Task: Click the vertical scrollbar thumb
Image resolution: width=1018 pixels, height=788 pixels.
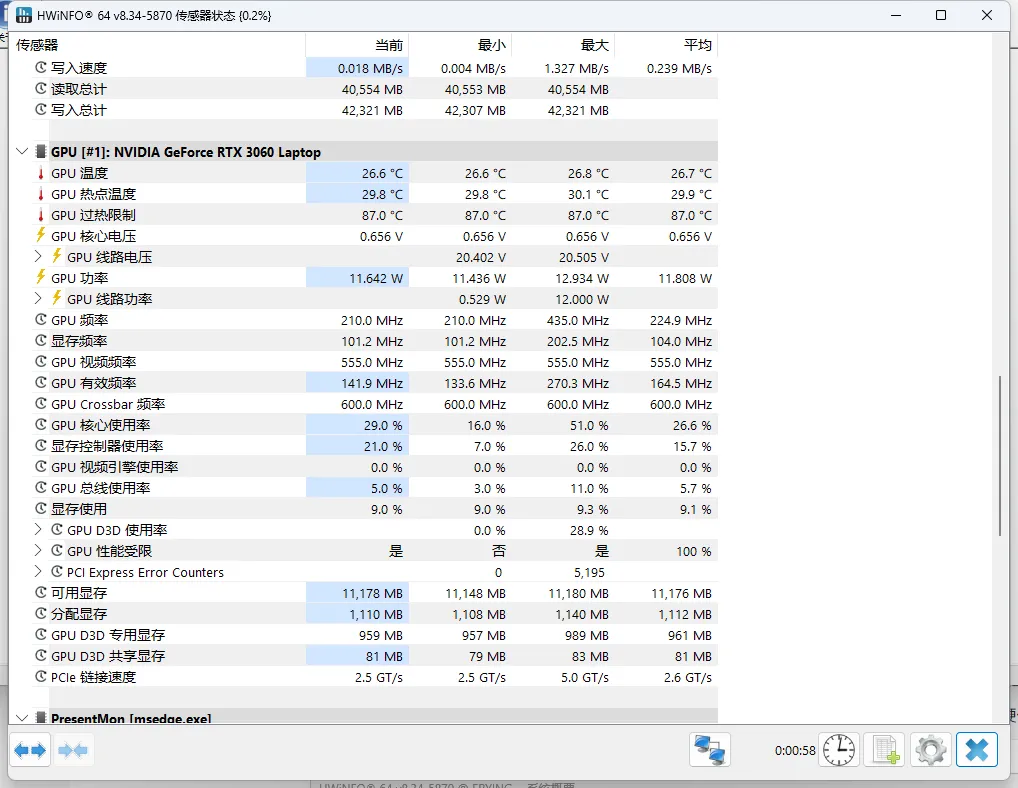Action: click(x=1000, y=455)
